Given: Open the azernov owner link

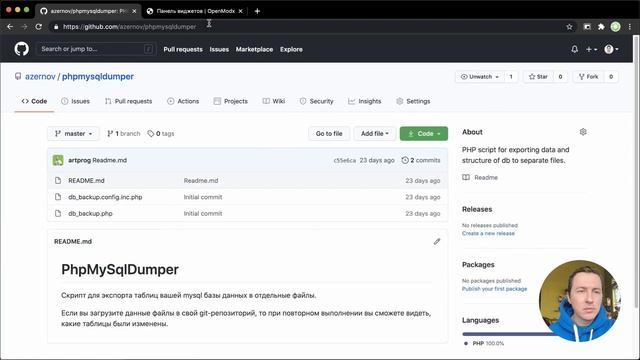Looking at the screenshot, I should [x=40, y=76].
